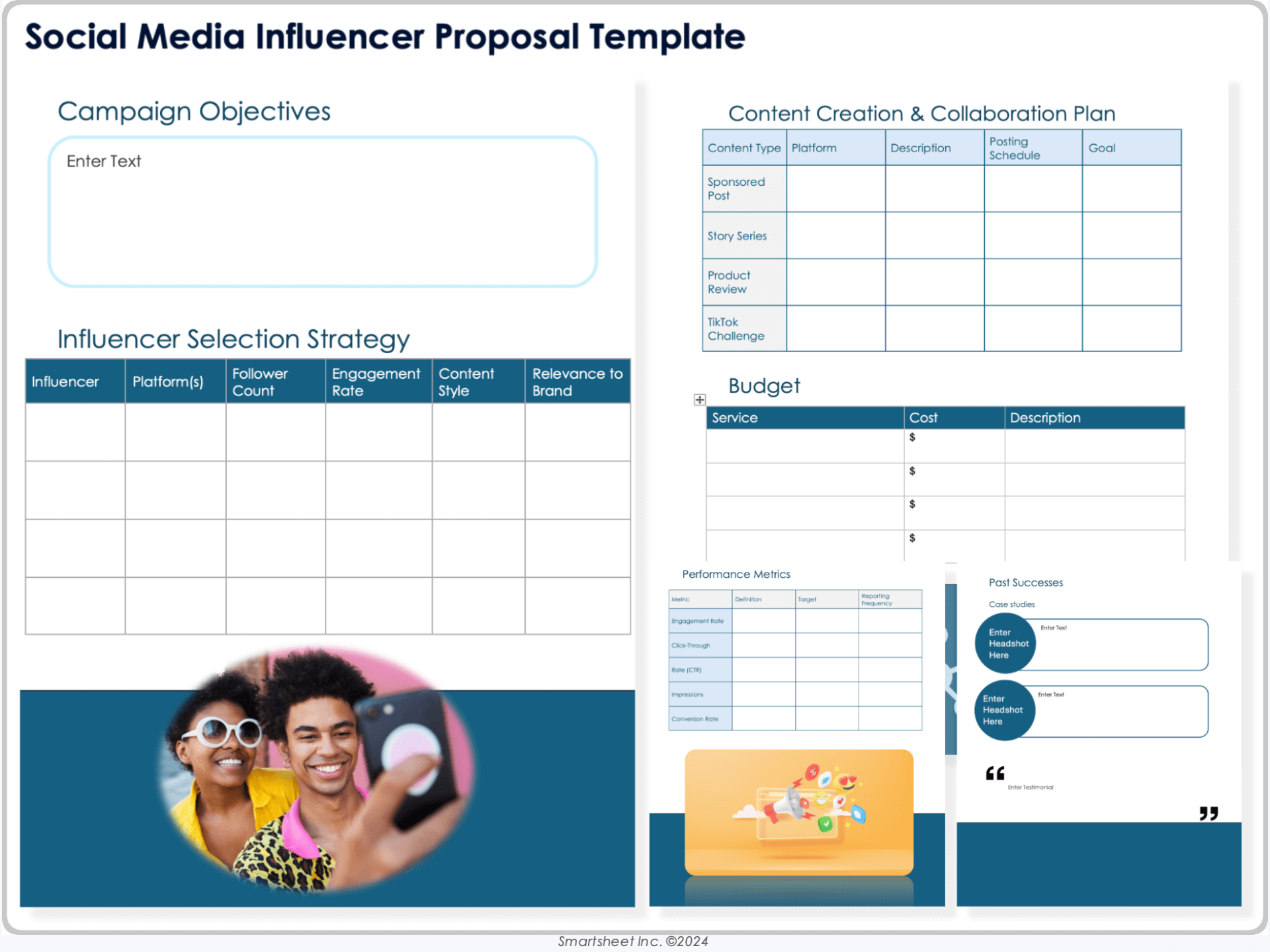Click the last dollar sign cost cell
Image resolution: width=1270 pixels, height=952 pixels.
(x=954, y=545)
